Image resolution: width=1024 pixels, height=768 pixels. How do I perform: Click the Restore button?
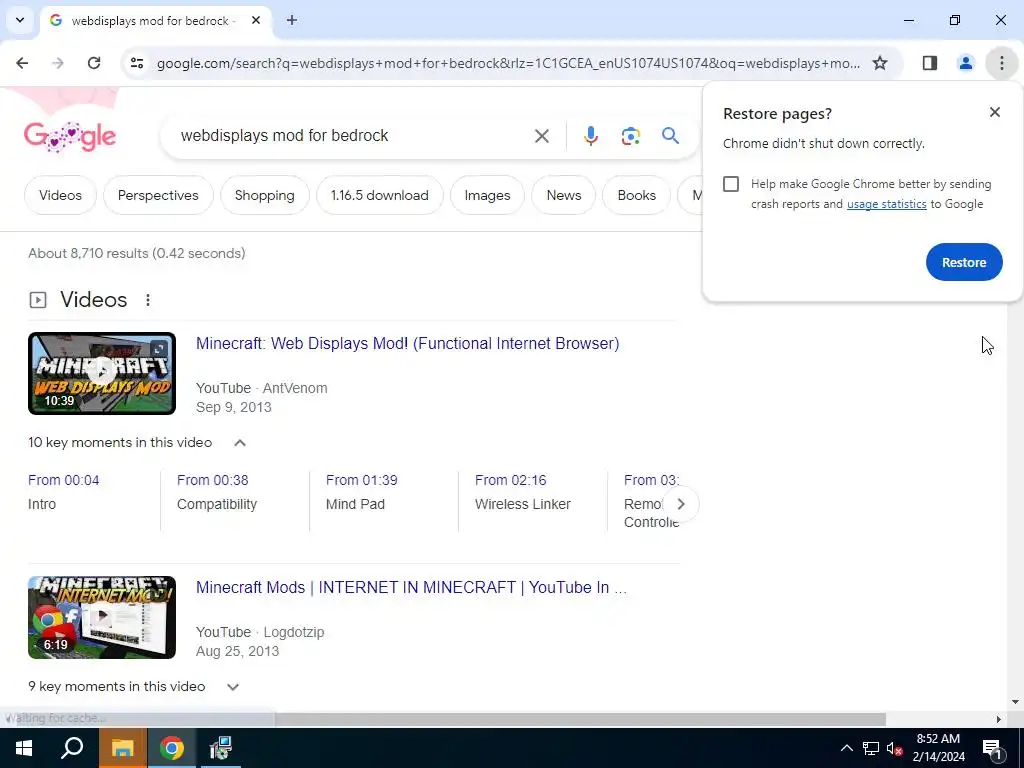click(x=964, y=262)
